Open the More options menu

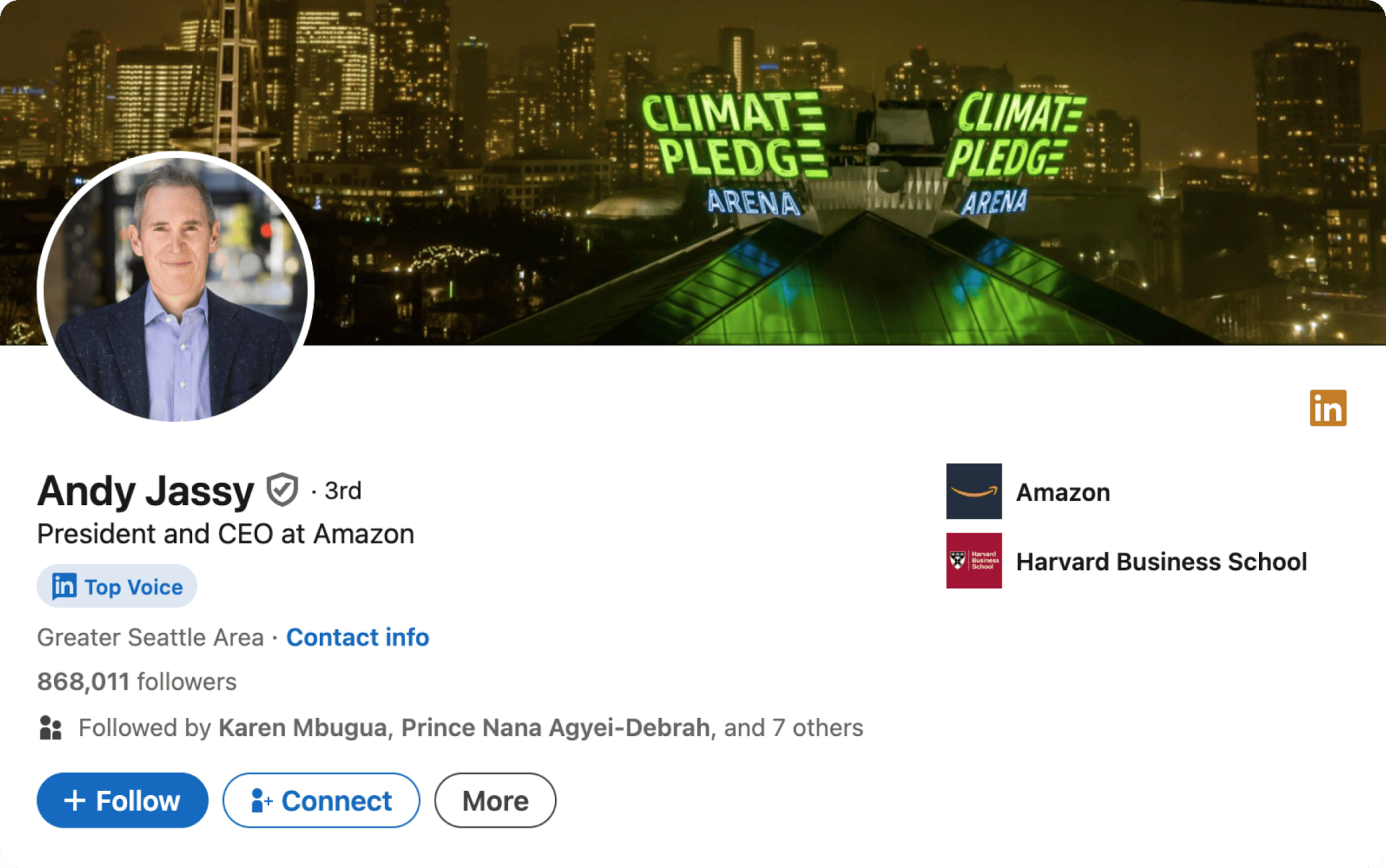point(495,801)
